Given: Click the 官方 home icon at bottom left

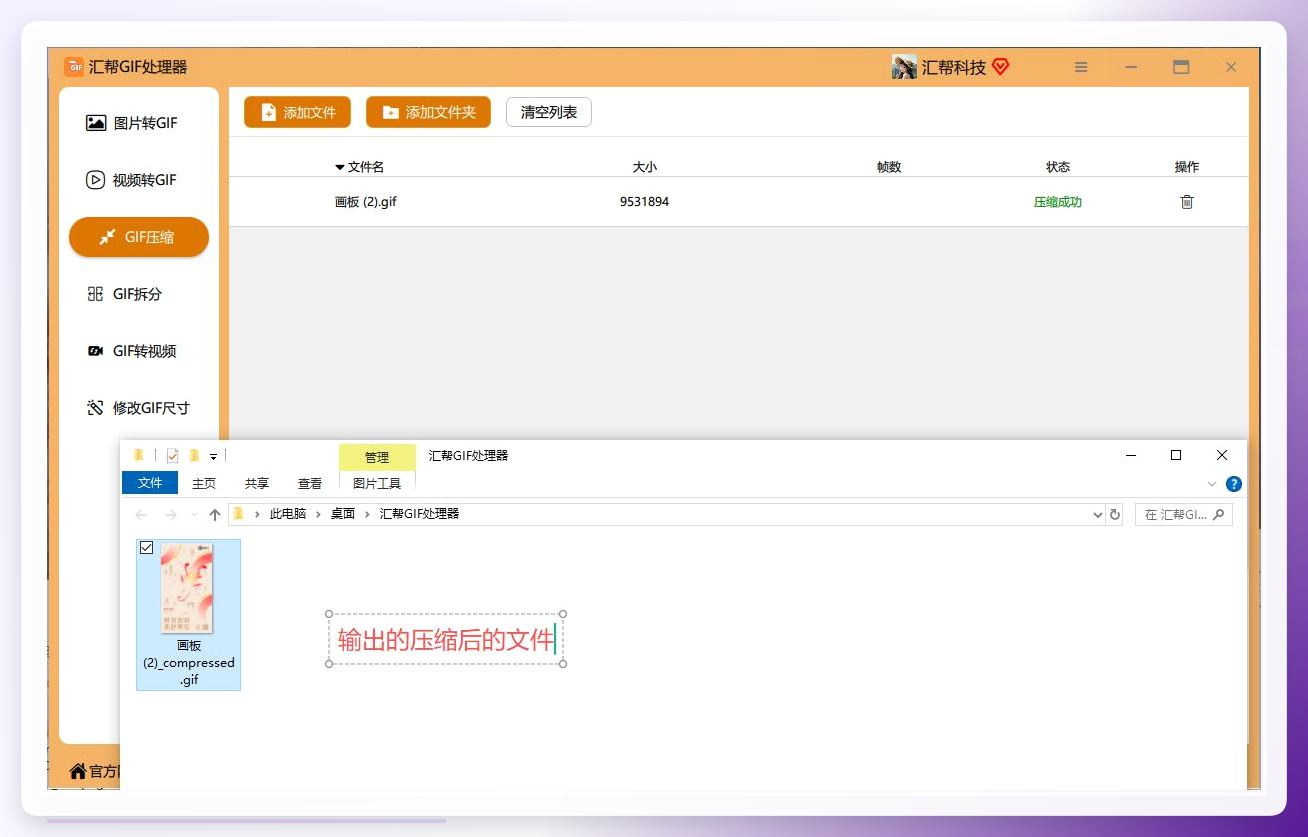Looking at the screenshot, I should [x=77, y=771].
